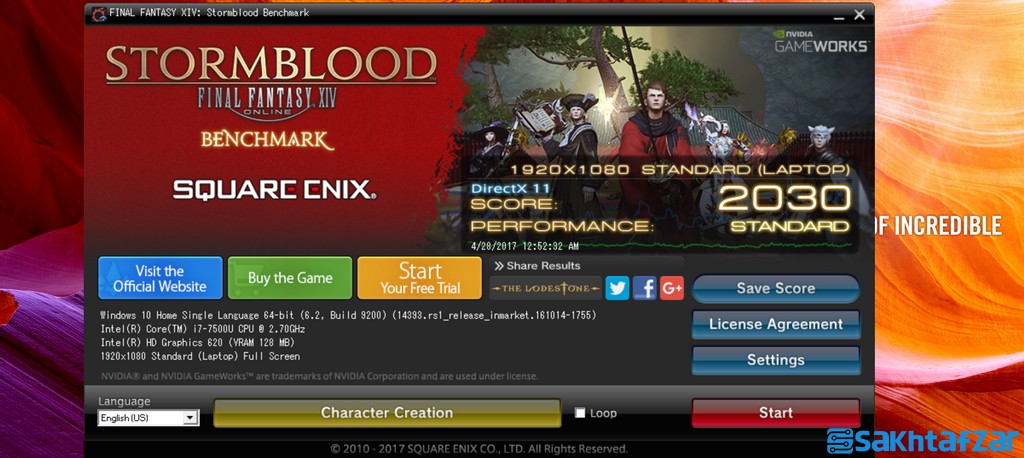1024x458 pixels.
Task: Open benchmark Settings
Action: tap(776, 360)
